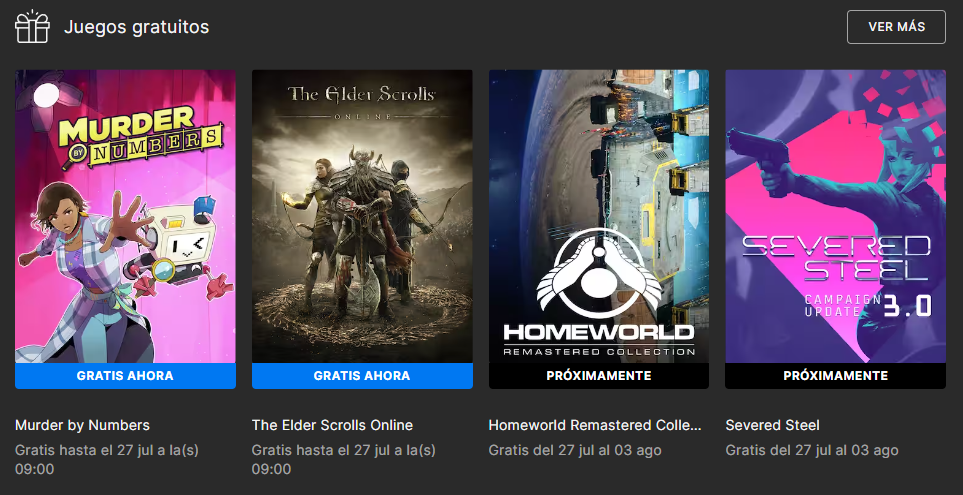Open the Murder by Numbers cover art
Viewport: 963px width, 495px height.
[x=125, y=216]
